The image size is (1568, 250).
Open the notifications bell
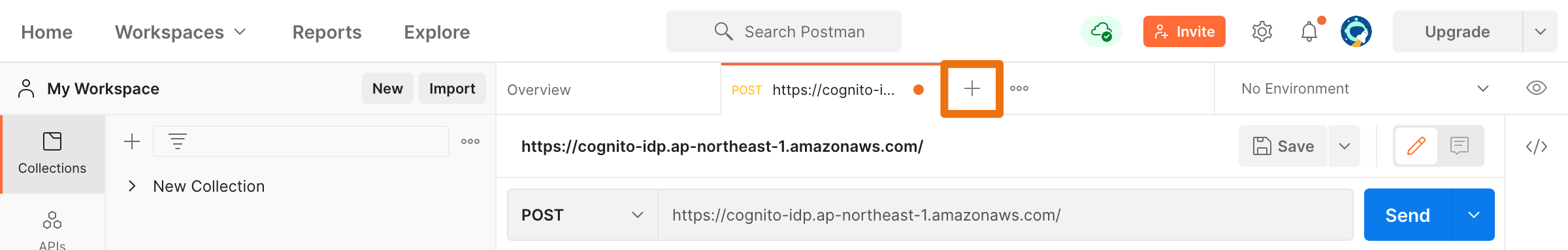tap(1309, 31)
